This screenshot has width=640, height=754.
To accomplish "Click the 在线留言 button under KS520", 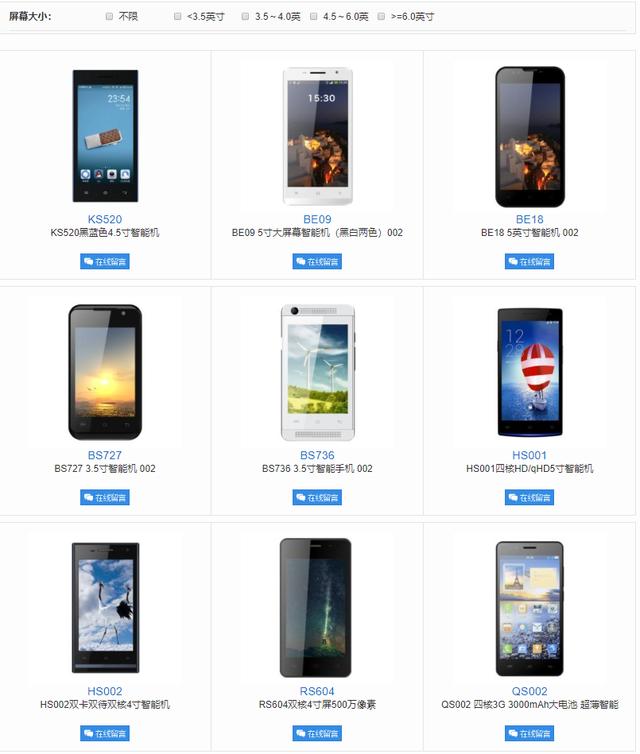I will (x=105, y=262).
